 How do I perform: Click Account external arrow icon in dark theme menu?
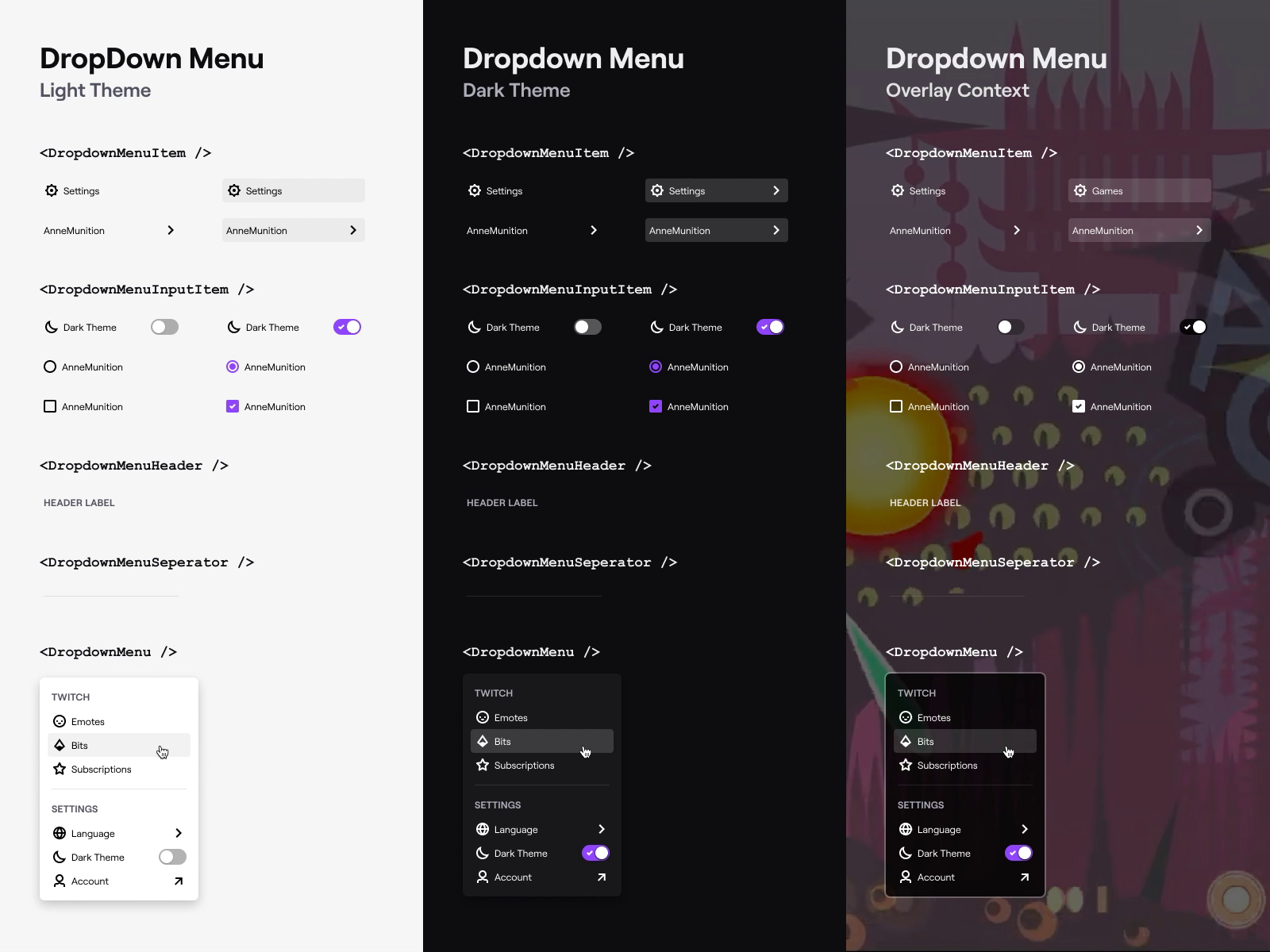[602, 877]
